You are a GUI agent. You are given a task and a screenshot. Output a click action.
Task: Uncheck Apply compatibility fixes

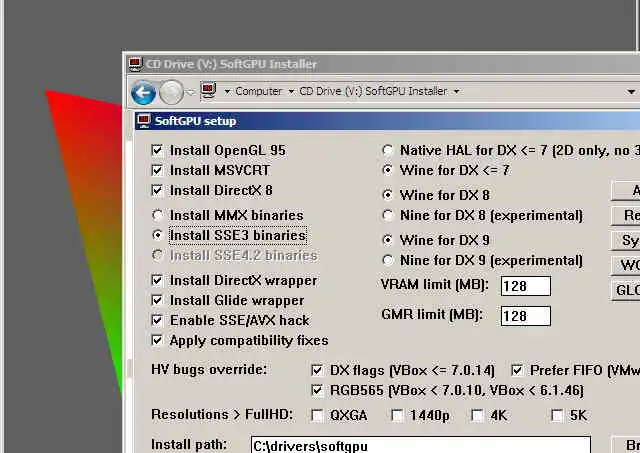[157, 340]
